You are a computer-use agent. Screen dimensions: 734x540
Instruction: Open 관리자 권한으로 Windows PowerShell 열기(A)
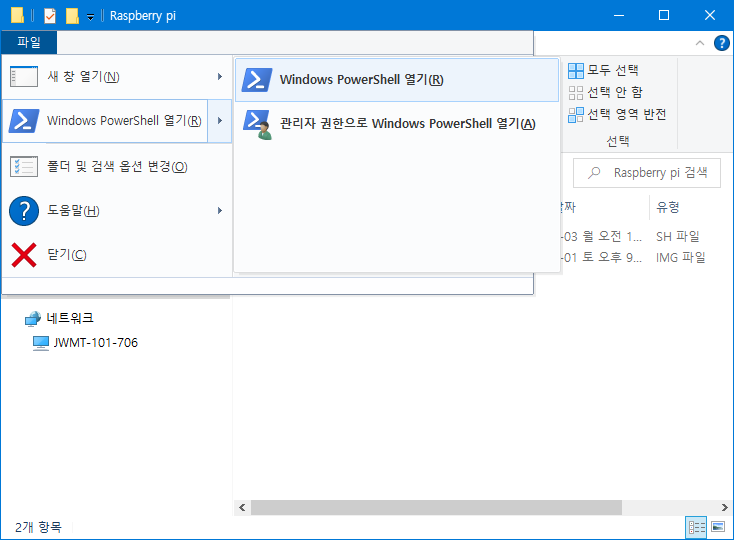tap(397, 124)
